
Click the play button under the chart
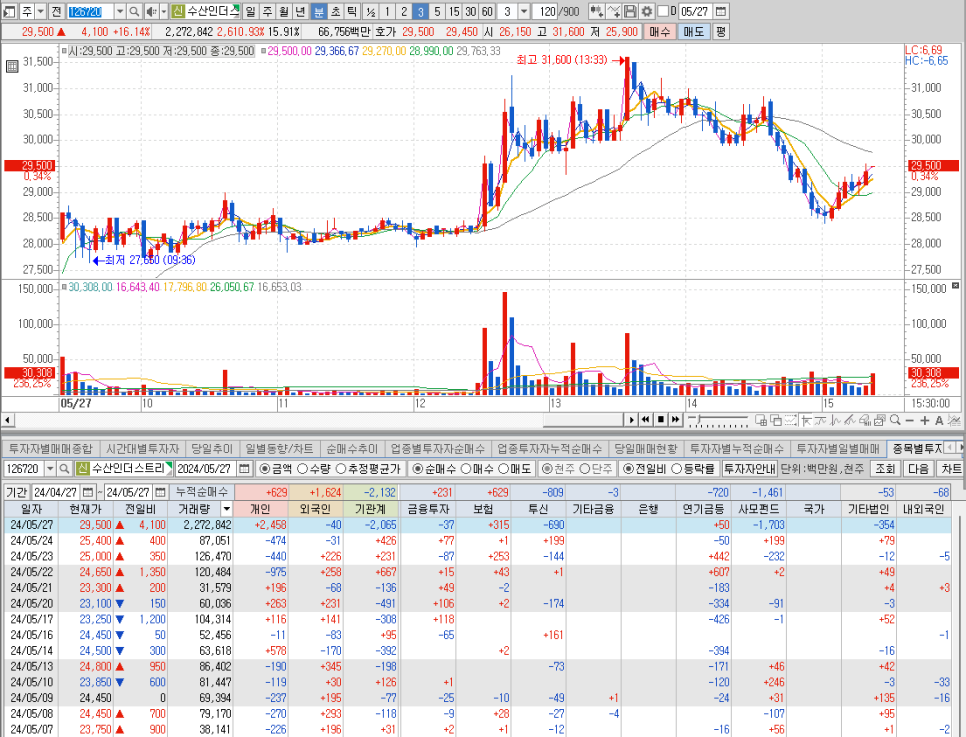[631, 420]
